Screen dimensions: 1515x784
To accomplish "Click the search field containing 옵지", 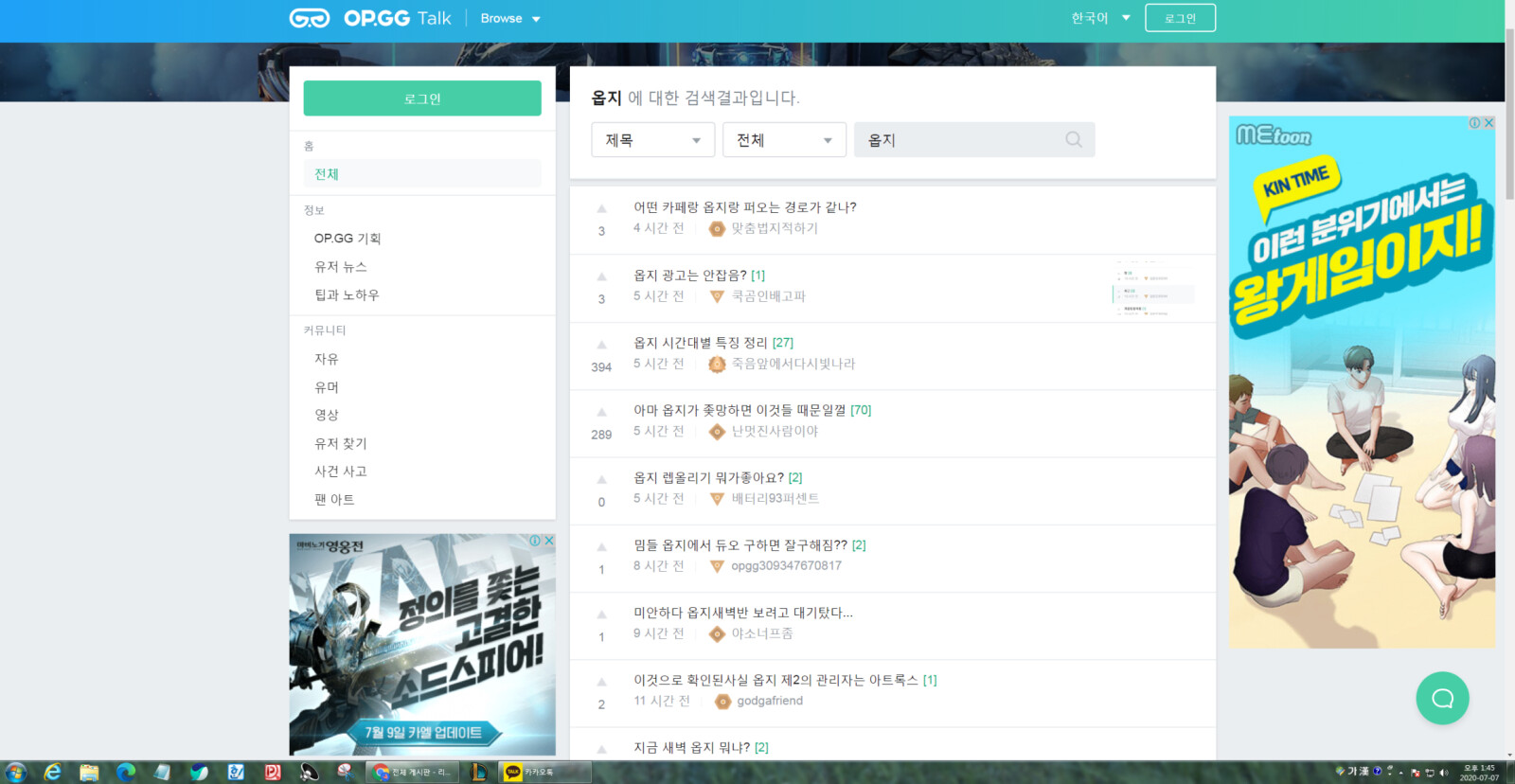I will (956, 140).
